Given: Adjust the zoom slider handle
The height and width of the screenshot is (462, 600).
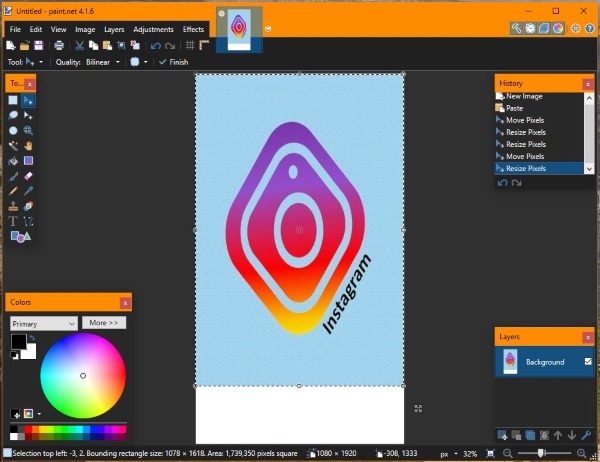Looking at the screenshot, I should coord(540,454).
